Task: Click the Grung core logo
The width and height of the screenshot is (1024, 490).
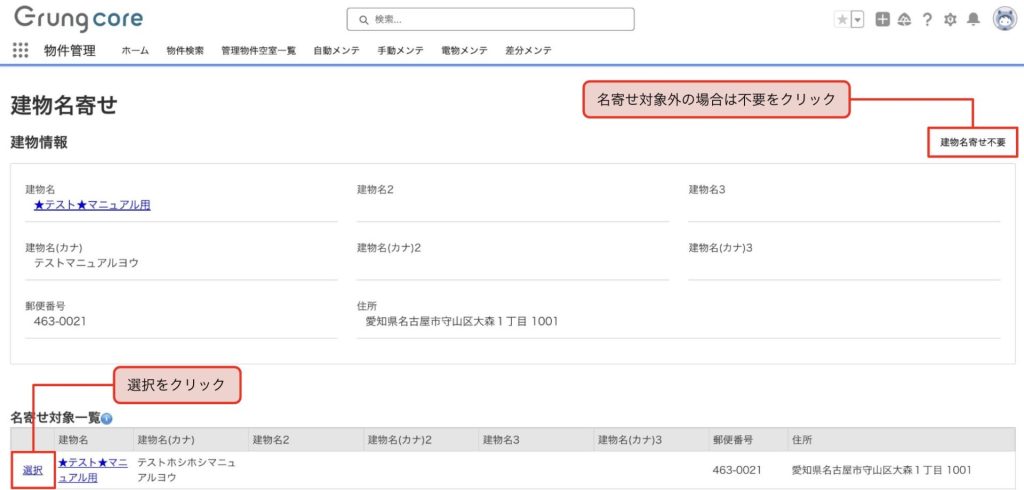Action: (78, 19)
